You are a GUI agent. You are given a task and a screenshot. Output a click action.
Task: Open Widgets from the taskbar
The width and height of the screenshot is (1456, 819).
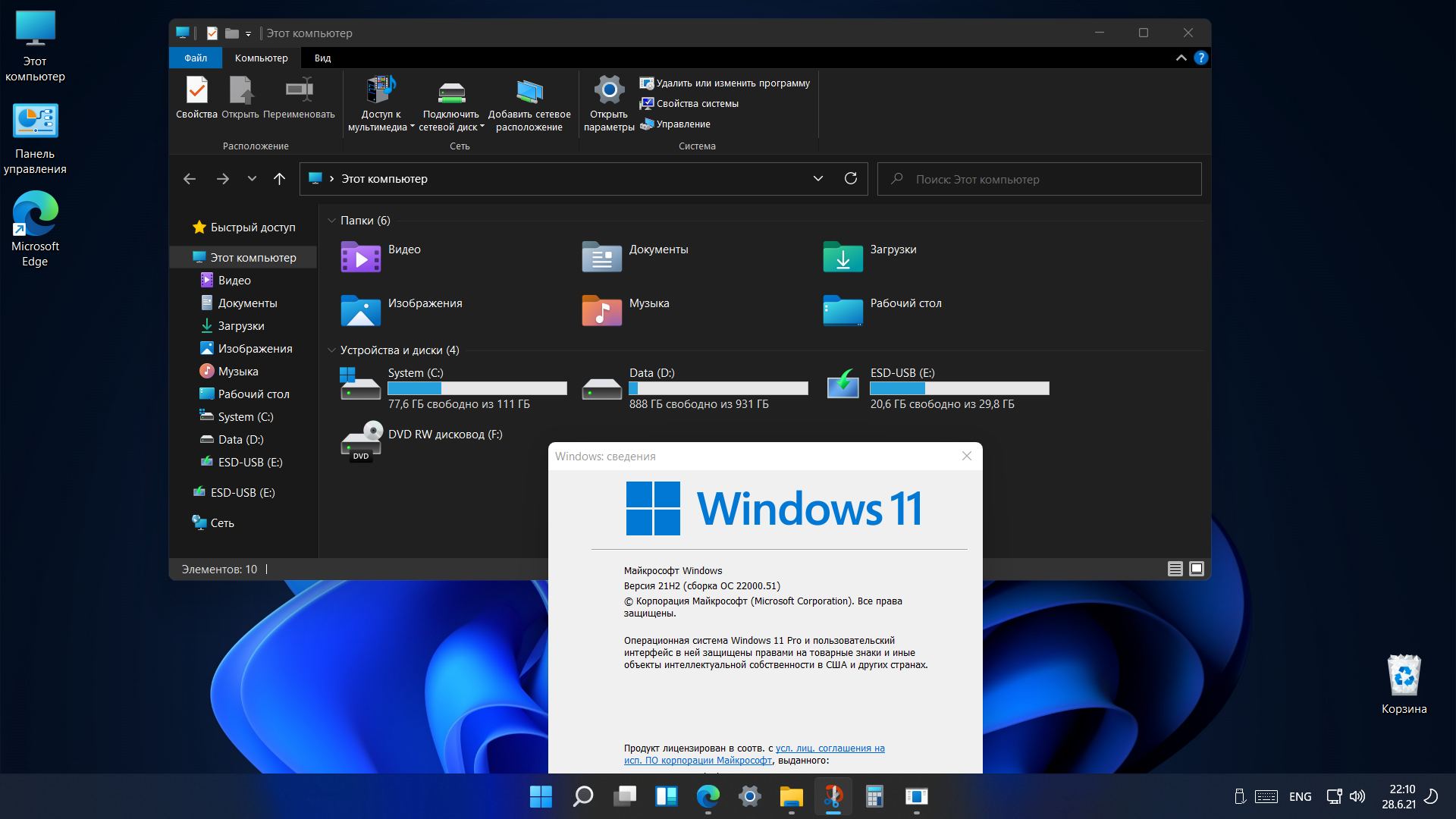click(x=667, y=796)
